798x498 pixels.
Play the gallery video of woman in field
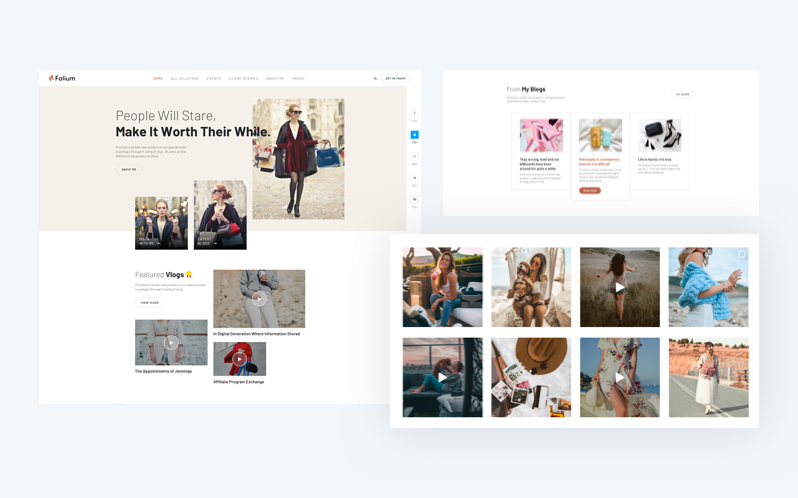click(620, 287)
